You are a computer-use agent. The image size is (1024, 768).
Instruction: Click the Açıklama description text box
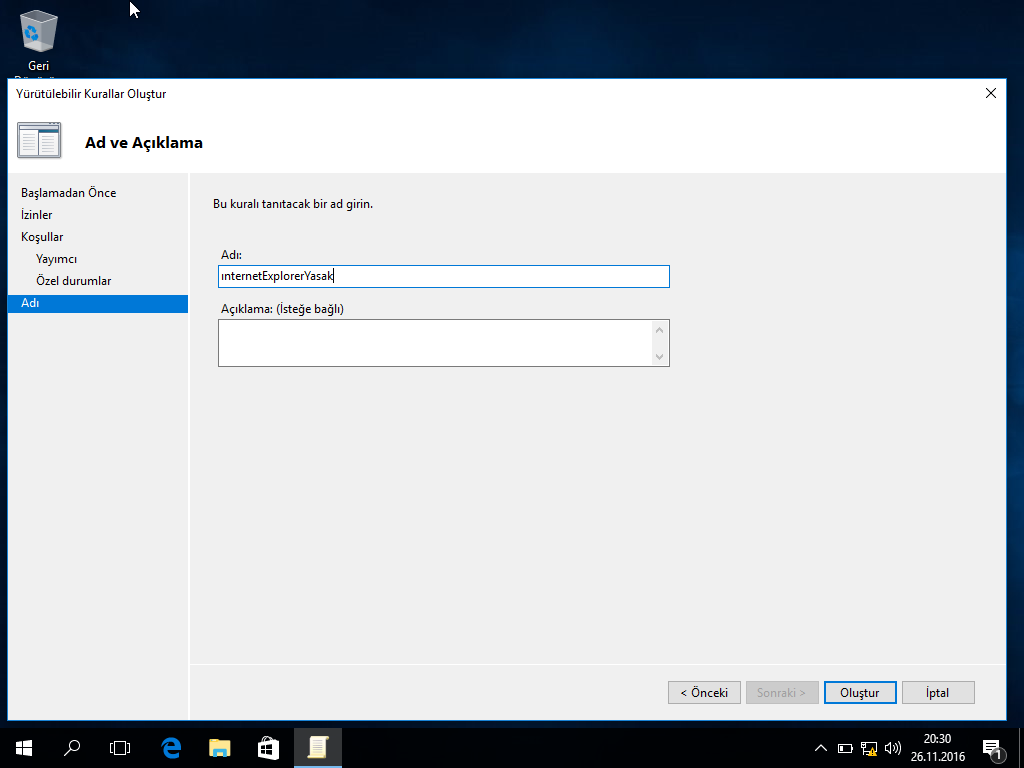tap(435, 343)
